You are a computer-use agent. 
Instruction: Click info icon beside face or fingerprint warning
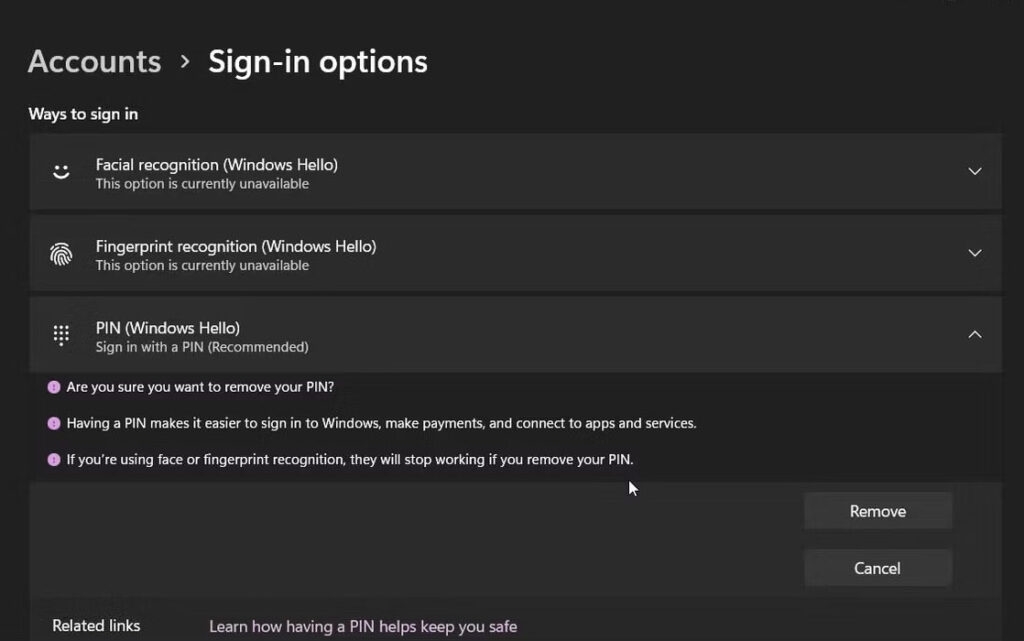(54, 460)
